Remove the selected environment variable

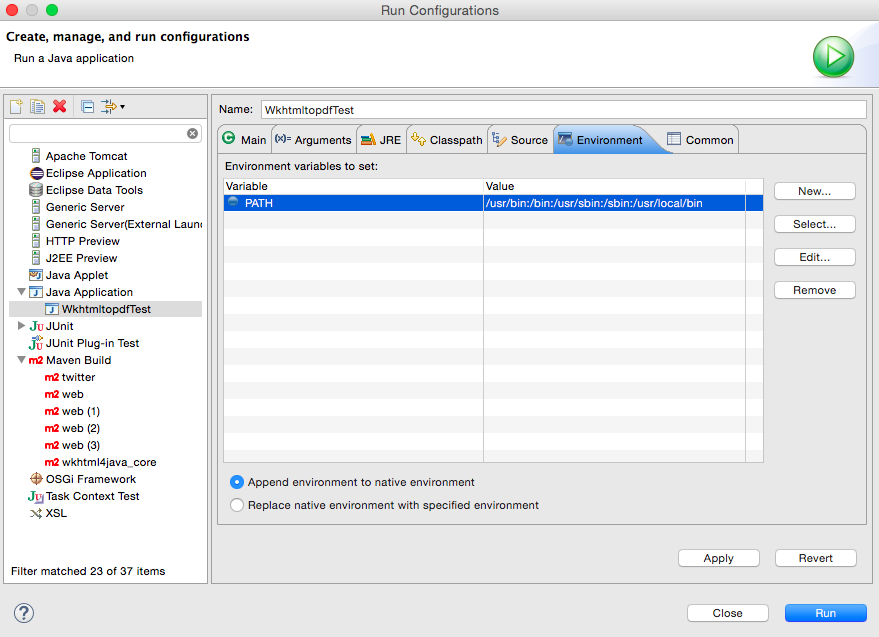coord(815,290)
